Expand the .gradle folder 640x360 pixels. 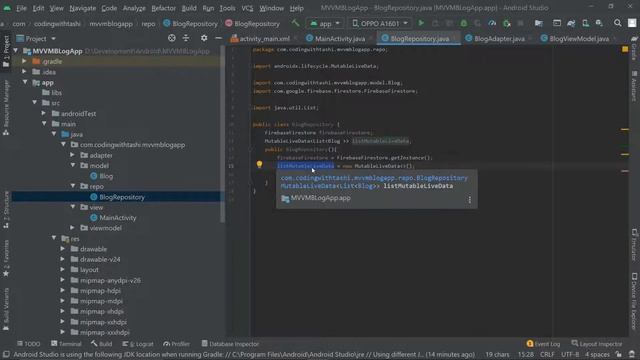coord(24,61)
